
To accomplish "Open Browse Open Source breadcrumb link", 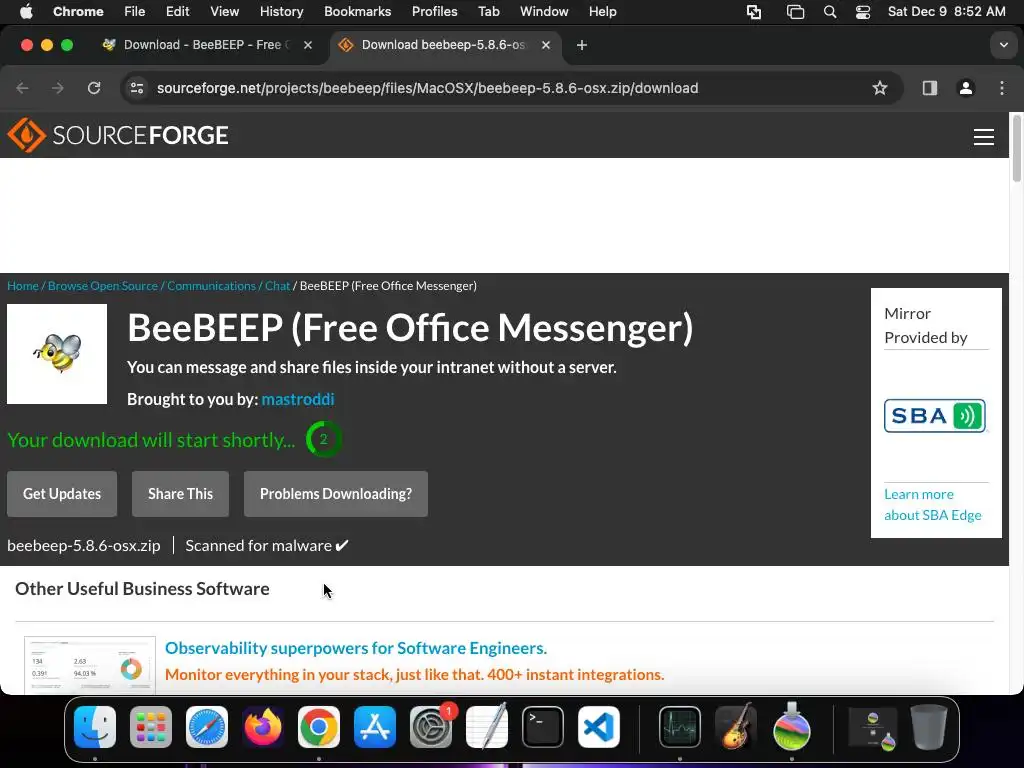I will click(x=103, y=286).
